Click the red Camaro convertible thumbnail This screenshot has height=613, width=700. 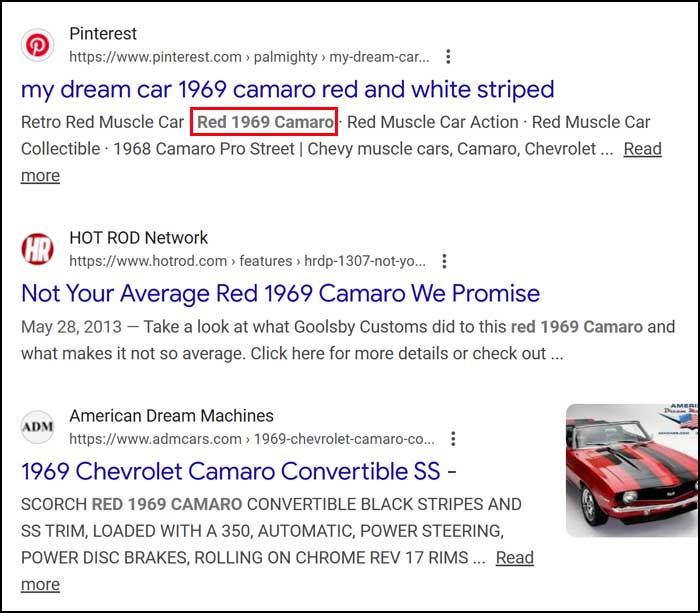pos(631,470)
